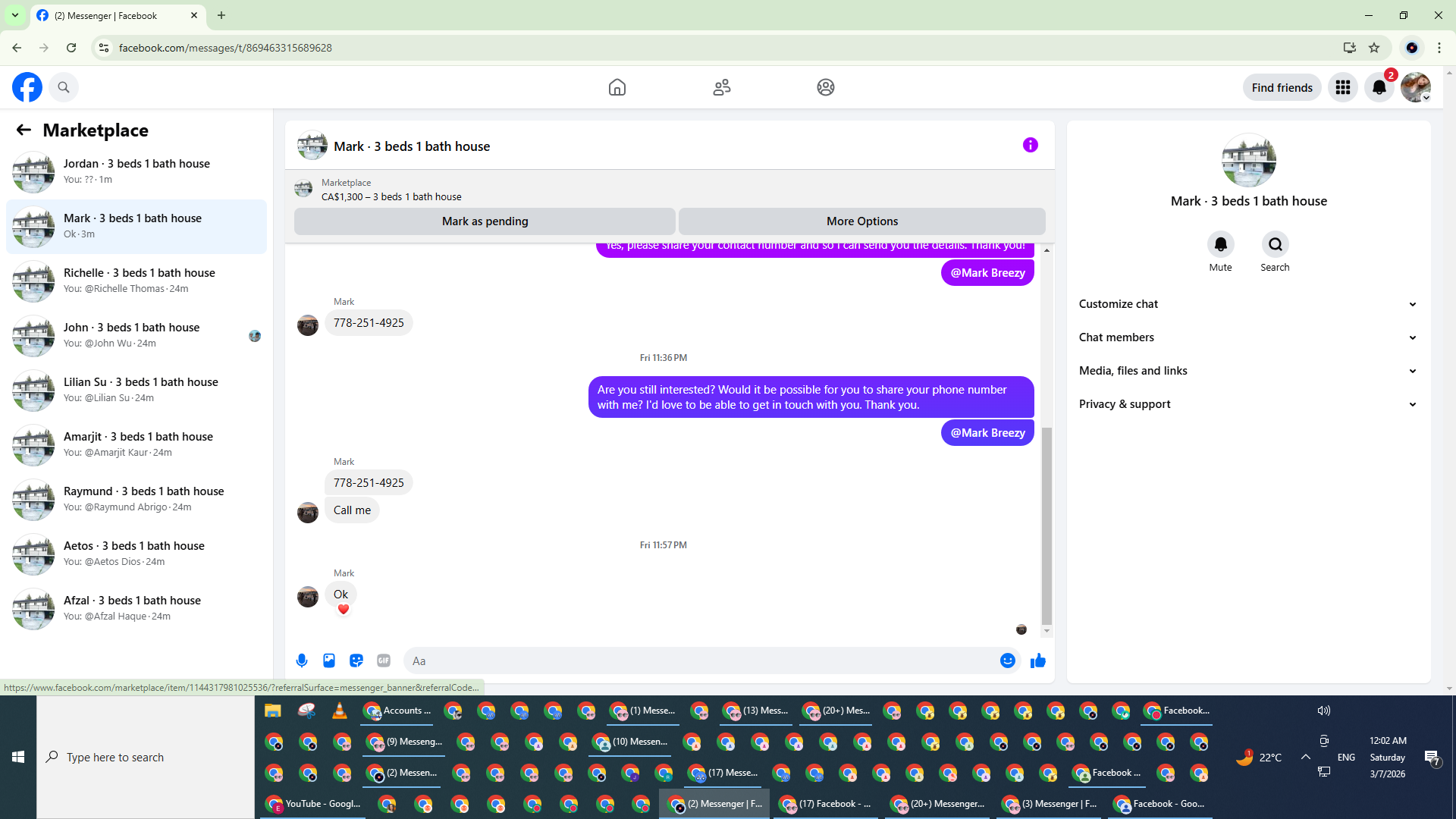Click the More Options button

(x=861, y=221)
